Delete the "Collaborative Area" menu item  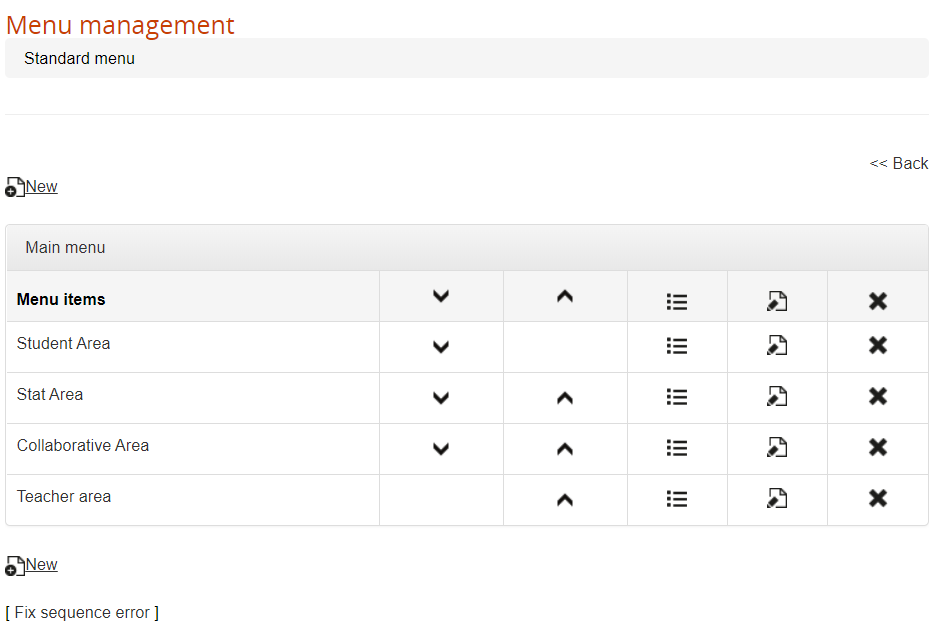pyautogui.click(x=877, y=448)
